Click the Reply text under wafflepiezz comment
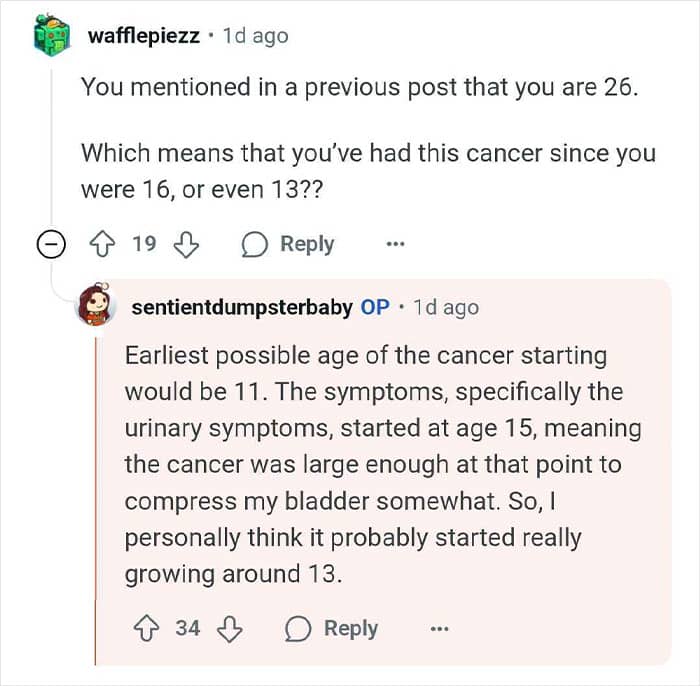Image resolution: width=700 pixels, height=686 pixels. (x=307, y=244)
